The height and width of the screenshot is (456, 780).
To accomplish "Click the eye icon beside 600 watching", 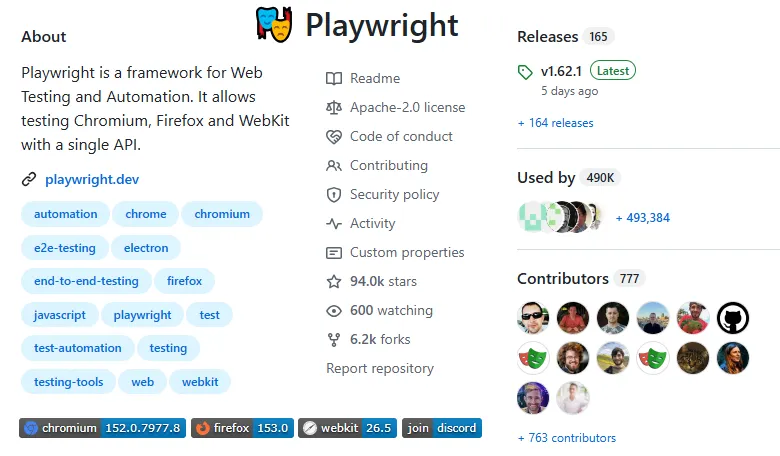I will pos(334,311).
